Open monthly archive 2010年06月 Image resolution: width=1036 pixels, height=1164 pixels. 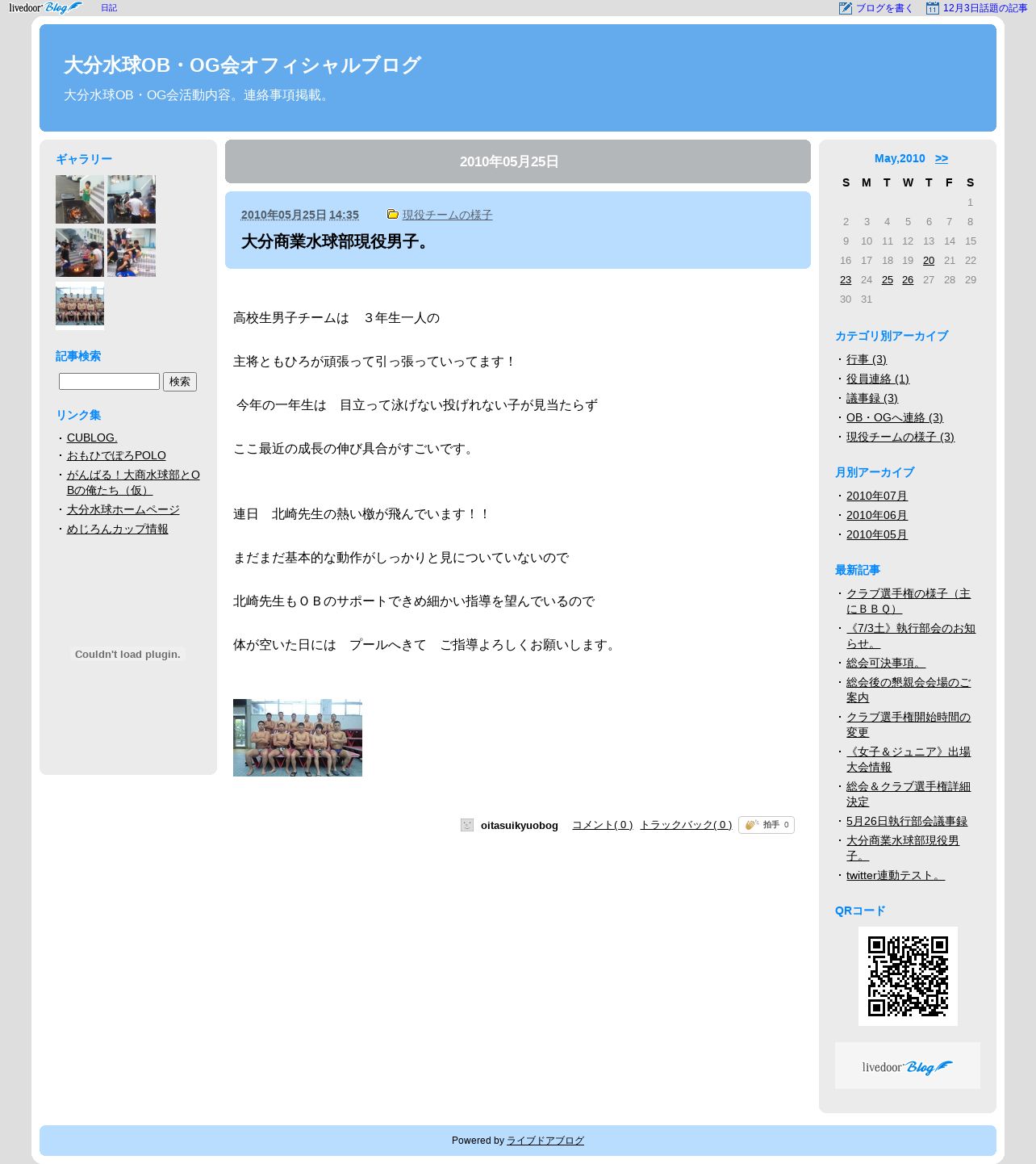[x=877, y=515]
